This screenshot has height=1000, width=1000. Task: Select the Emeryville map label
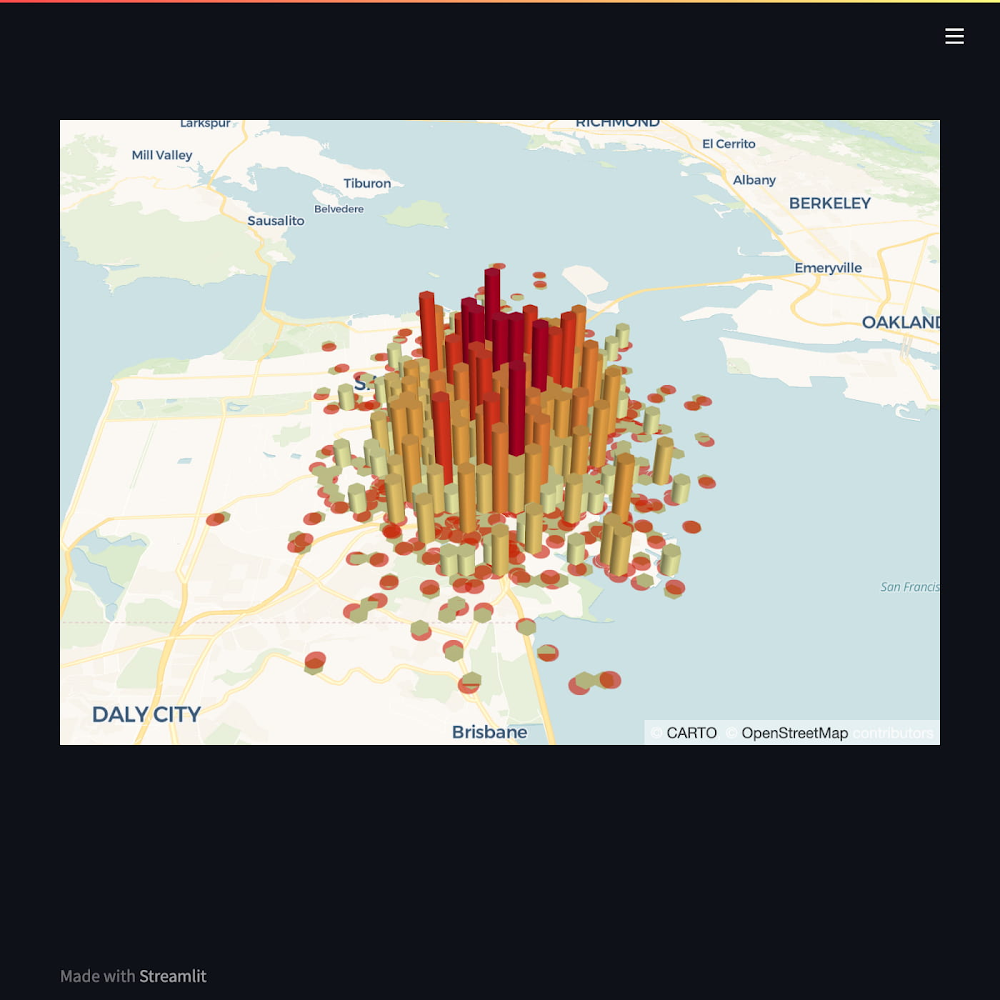point(828,268)
